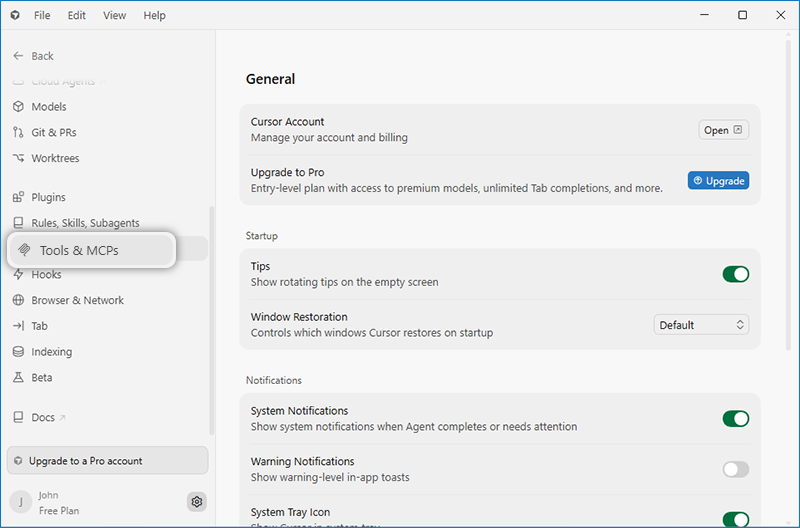Viewport: 800px width, 528px height.
Task: Click the Notifications section label
Action: point(273,380)
